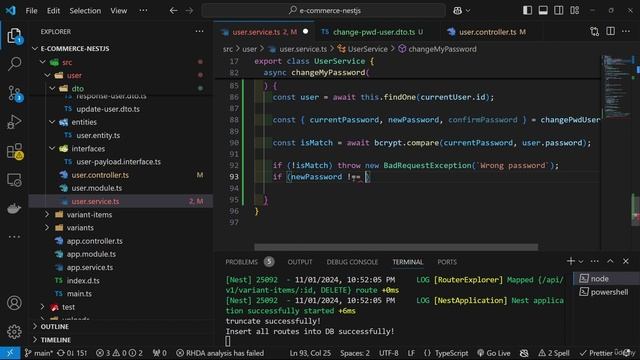Open user-payload.interface.ts file
640x360 pixels.
coord(118,162)
